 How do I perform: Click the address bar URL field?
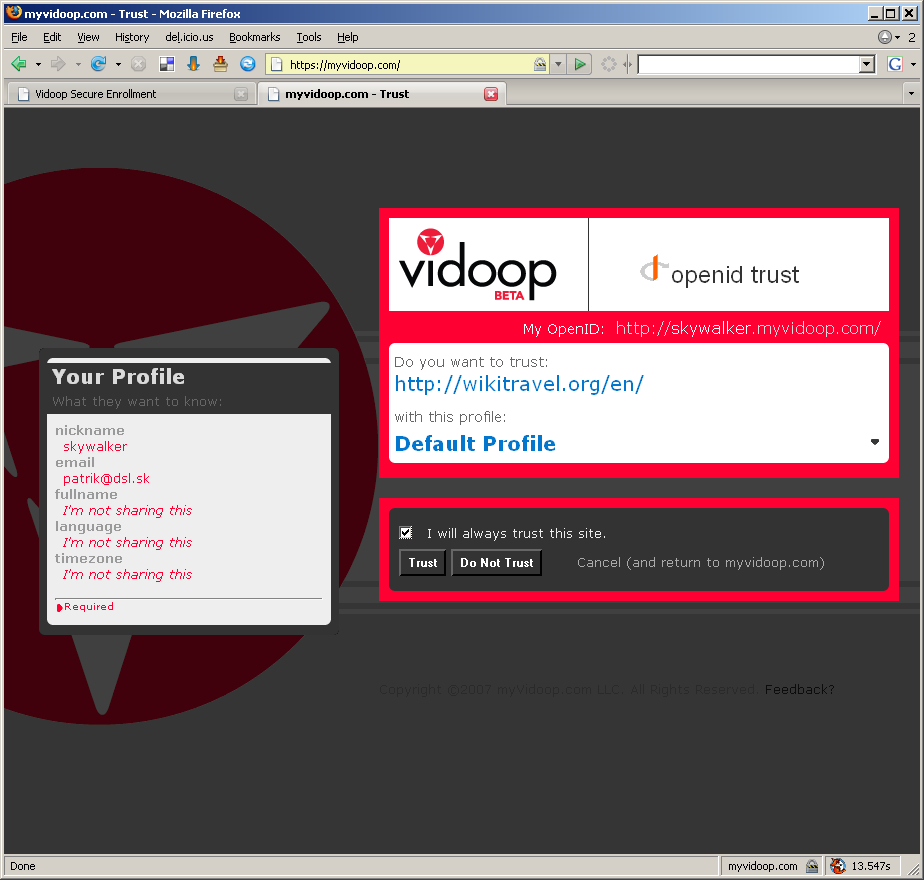click(408, 65)
